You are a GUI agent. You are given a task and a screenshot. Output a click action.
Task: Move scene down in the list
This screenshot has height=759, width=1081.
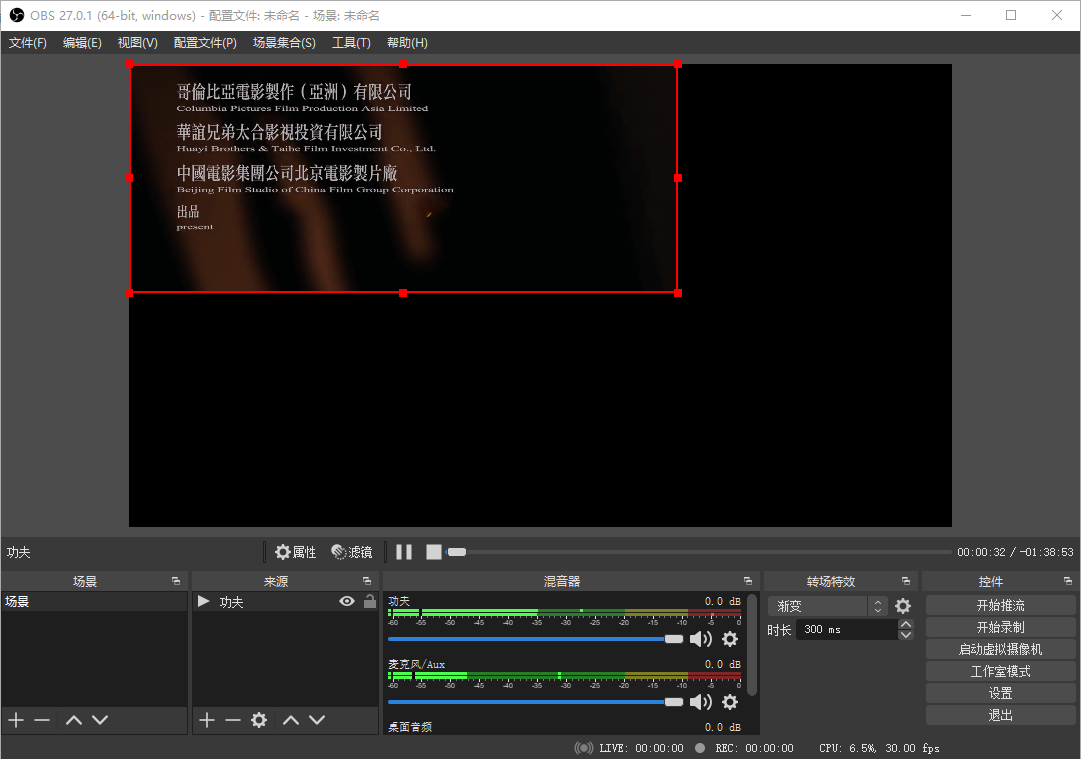[x=100, y=720]
